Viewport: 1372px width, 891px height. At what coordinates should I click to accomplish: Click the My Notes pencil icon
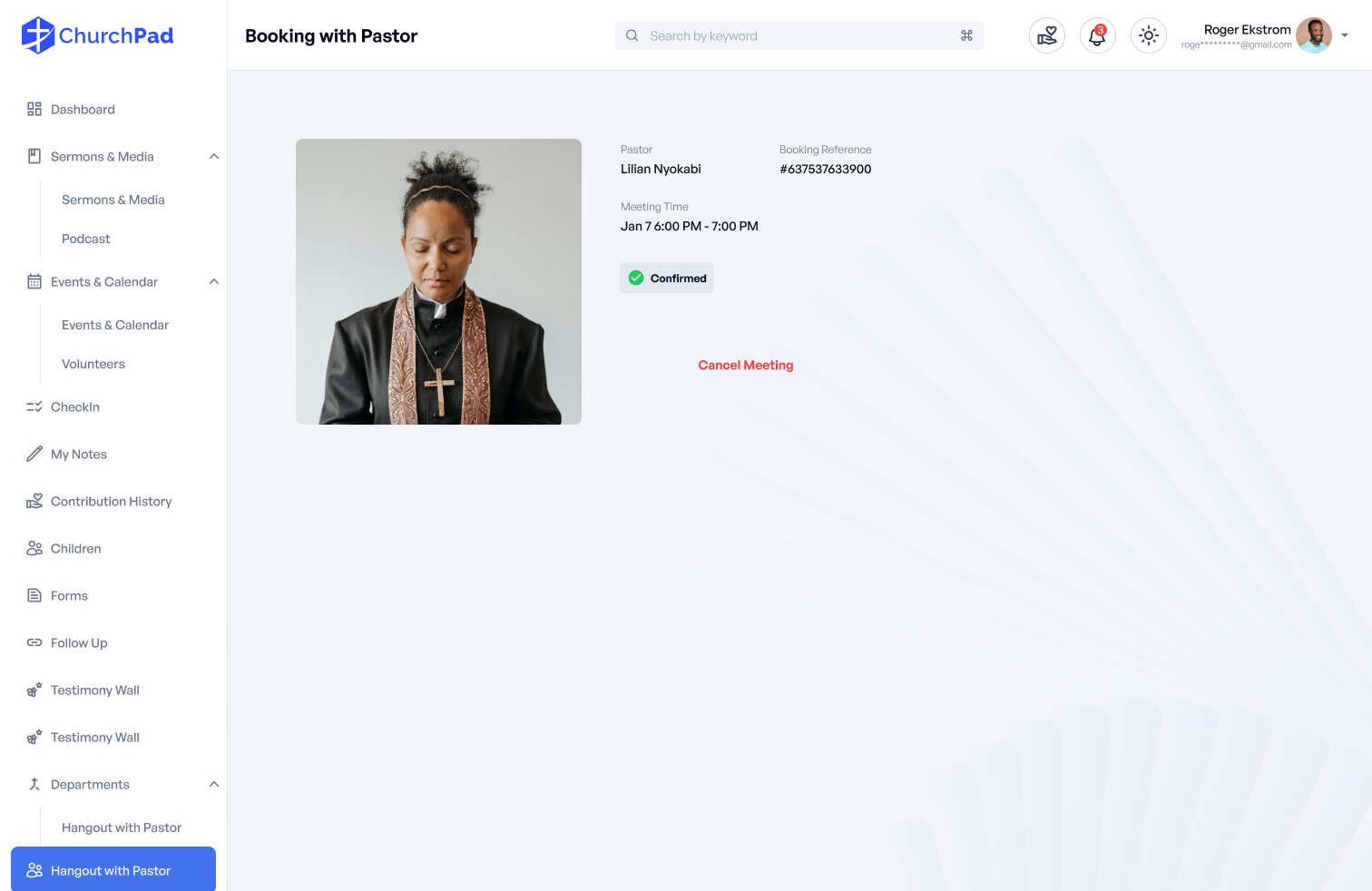[34, 454]
